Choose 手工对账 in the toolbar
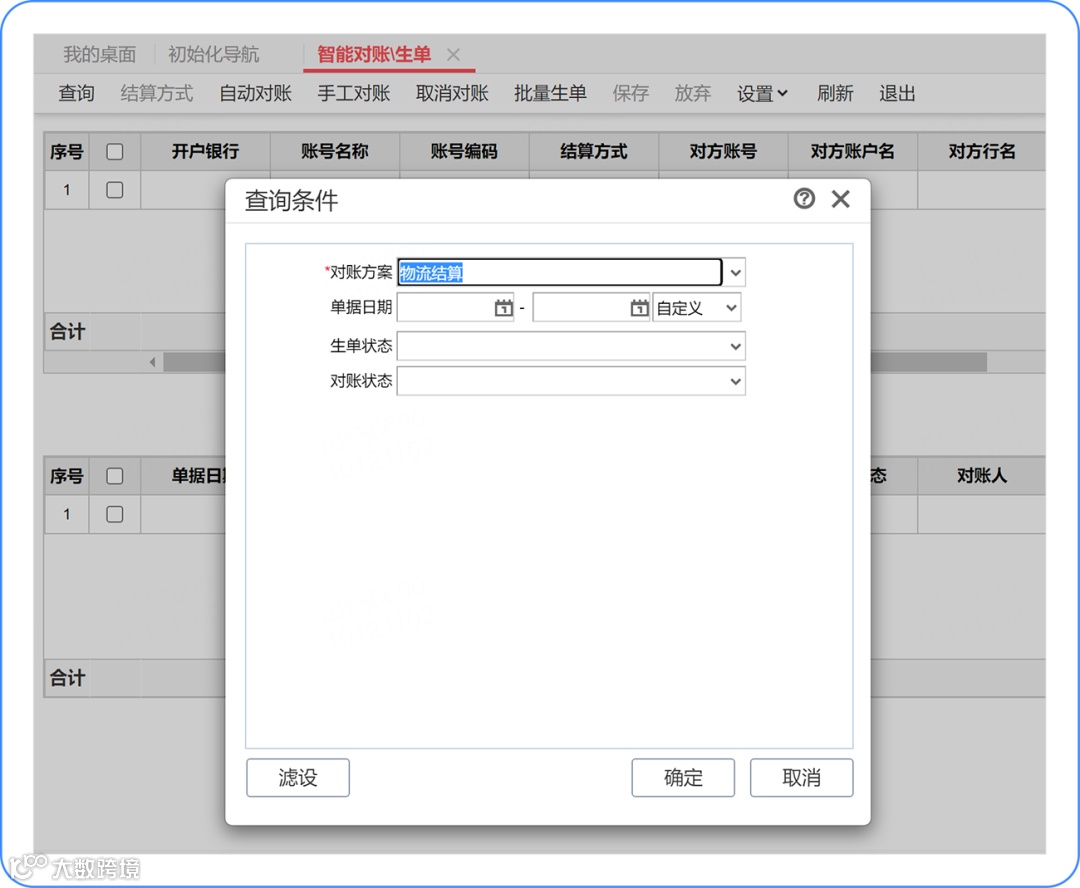 pyautogui.click(x=354, y=94)
